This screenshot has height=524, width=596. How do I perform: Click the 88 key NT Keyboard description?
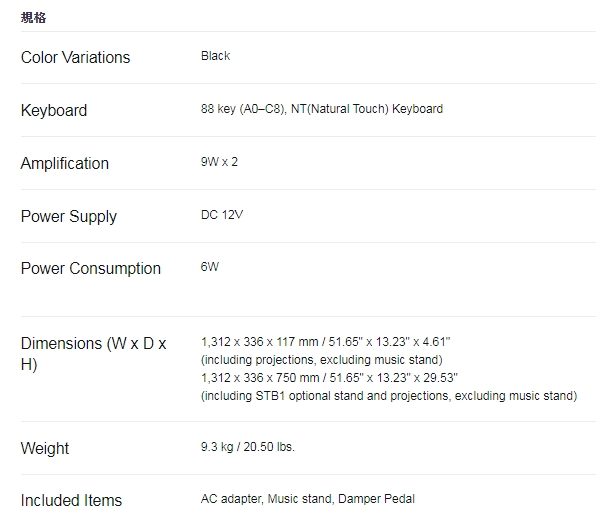point(322,109)
